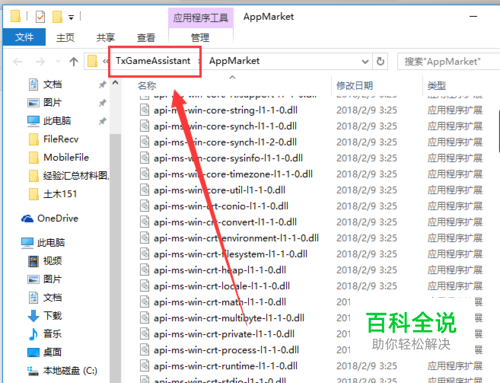This screenshot has width=500, height=383.
Task: Open the 桌面 folder
Action: [x=52, y=352]
